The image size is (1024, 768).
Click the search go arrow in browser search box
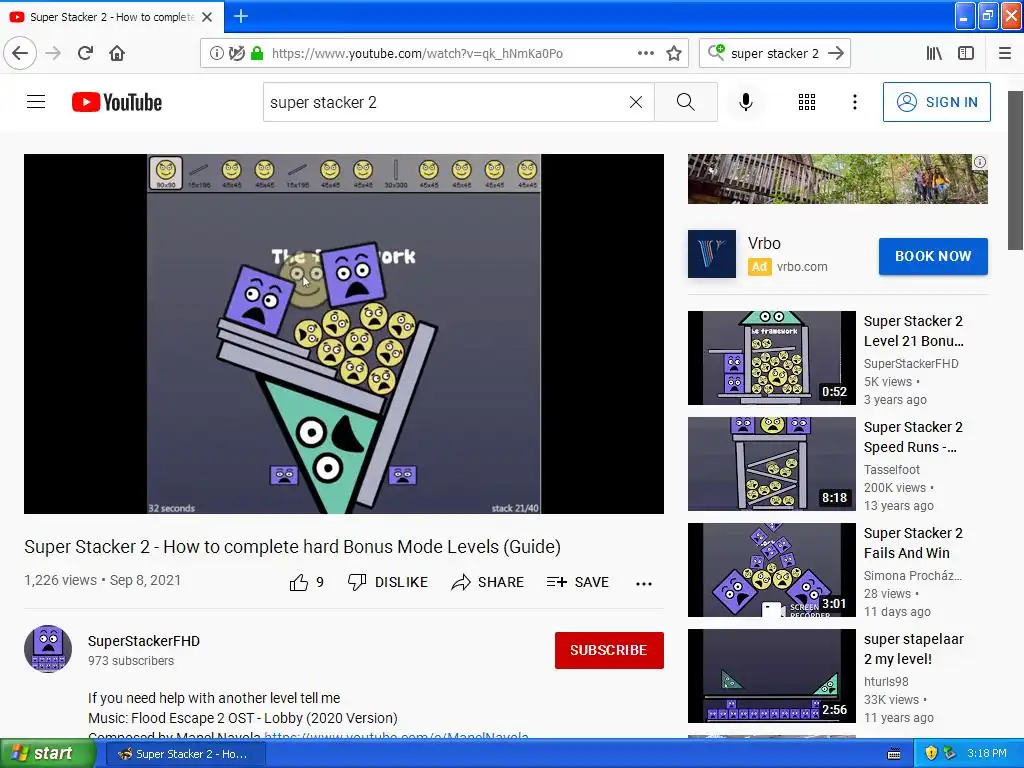point(835,53)
